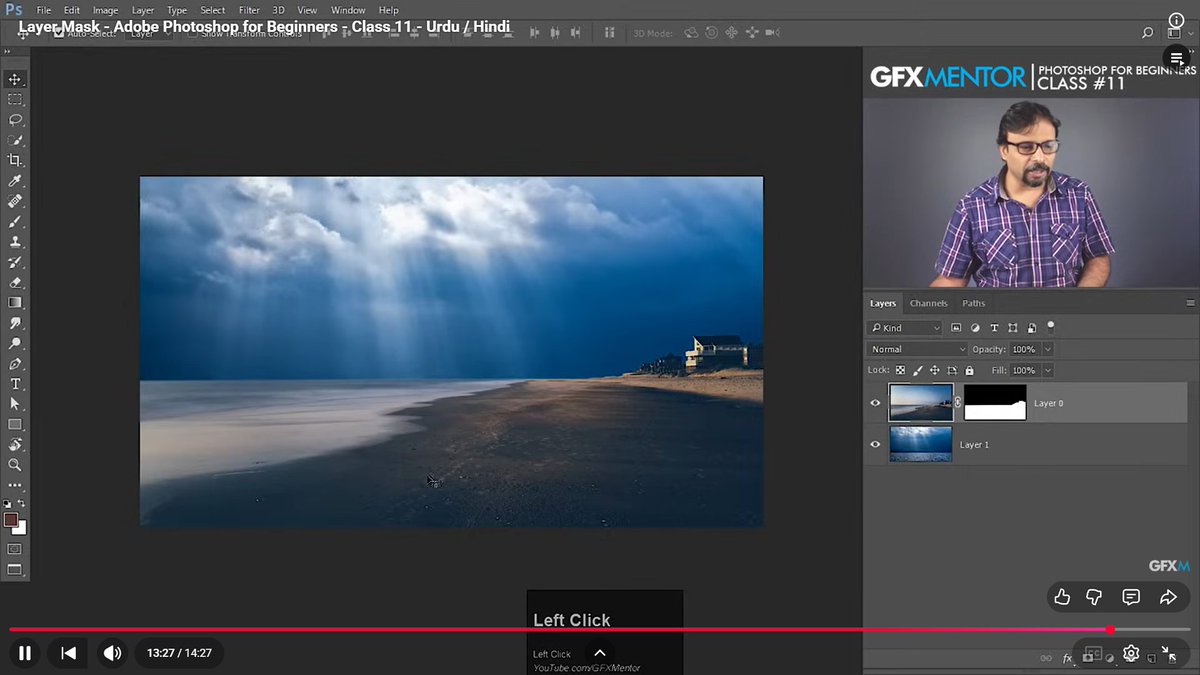
Task: Click the pixel layer filter icon
Action: [956, 328]
